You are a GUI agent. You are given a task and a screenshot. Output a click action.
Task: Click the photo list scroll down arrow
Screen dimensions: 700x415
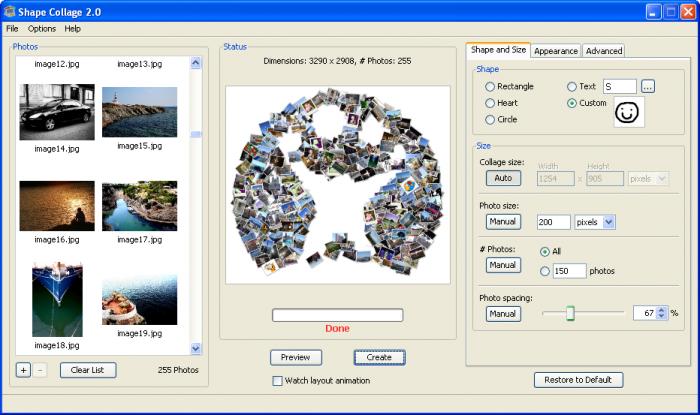[x=196, y=349]
